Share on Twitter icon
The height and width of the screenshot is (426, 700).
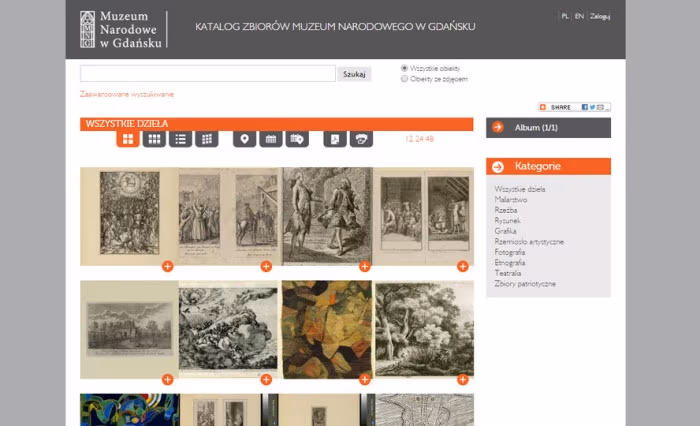pos(592,107)
